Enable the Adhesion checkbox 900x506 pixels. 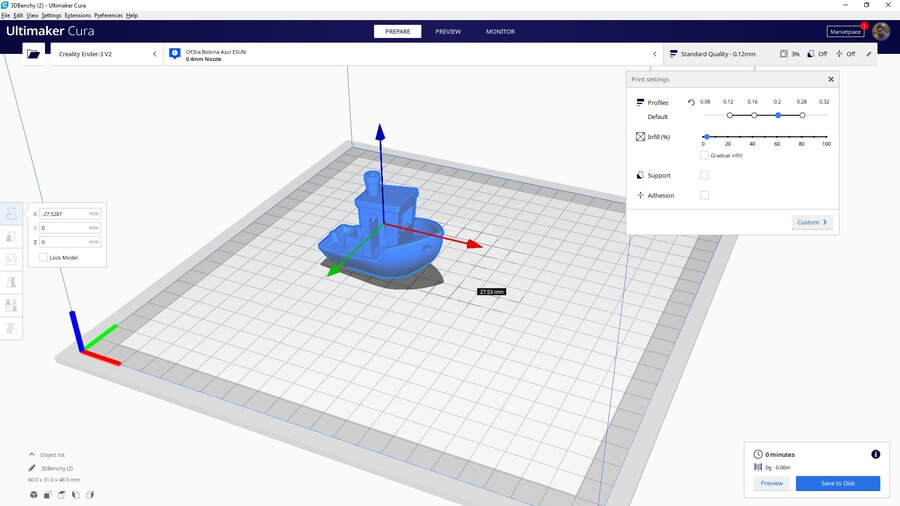(704, 196)
